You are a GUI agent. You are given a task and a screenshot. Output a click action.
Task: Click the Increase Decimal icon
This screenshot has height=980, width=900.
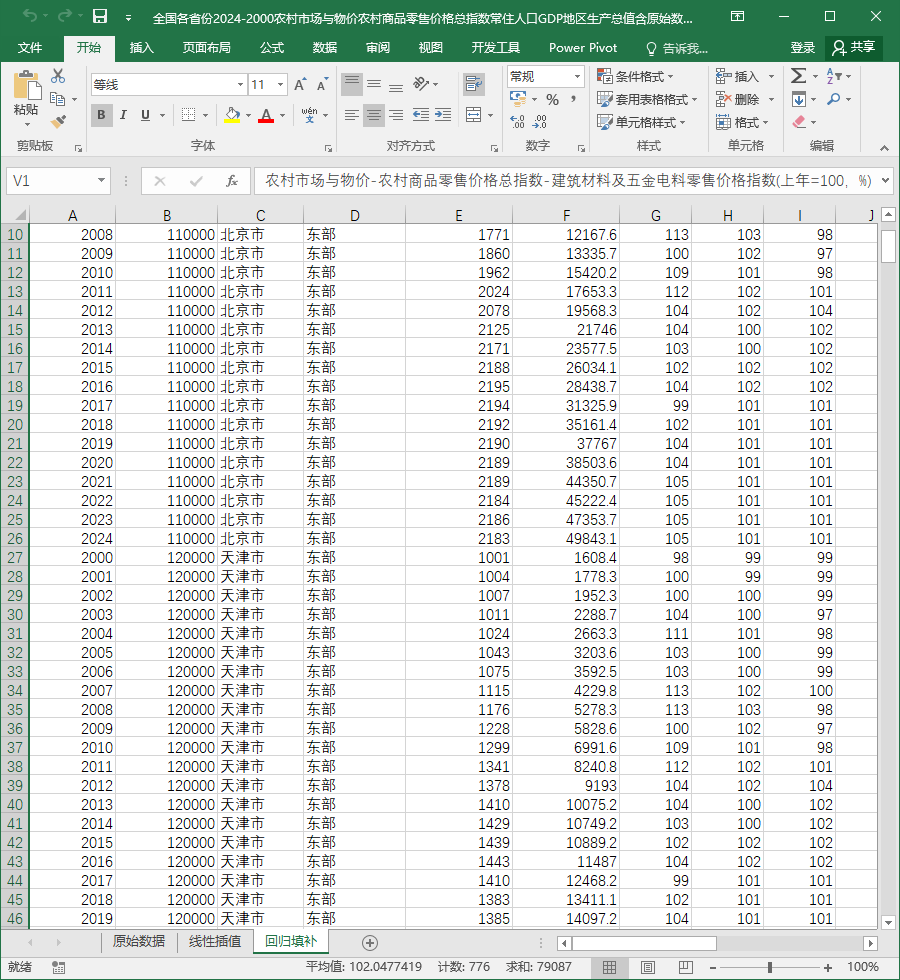[518, 121]
